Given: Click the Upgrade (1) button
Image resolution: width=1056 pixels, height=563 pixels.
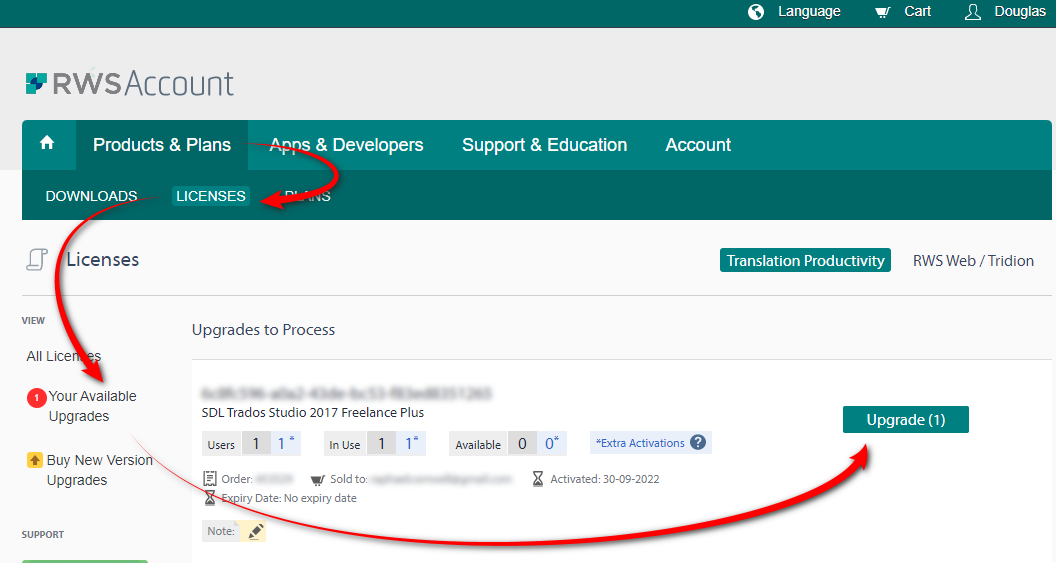Looking at the screenshot, I should coord(905,420).
